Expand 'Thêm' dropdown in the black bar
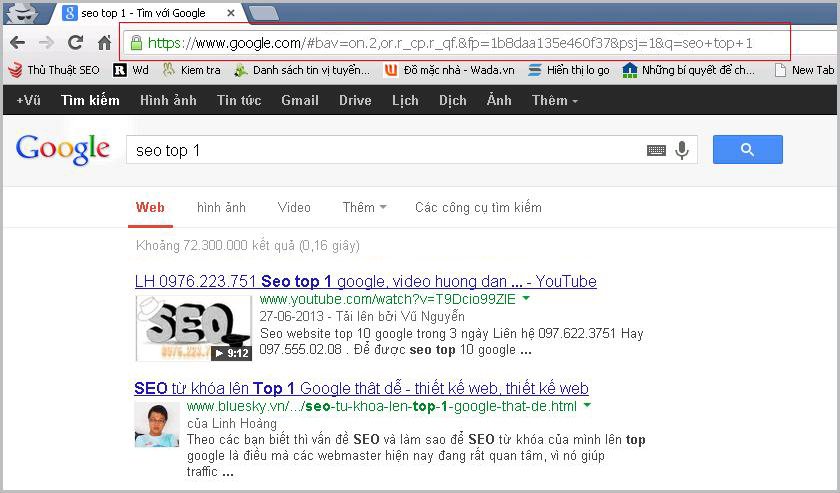This screenshot has width=840, height=493. point(555,100)
